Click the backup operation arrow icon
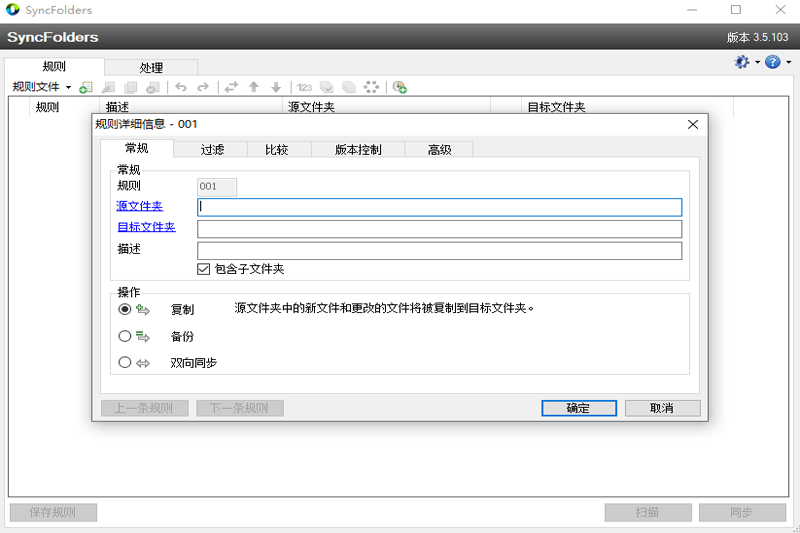 [x=143, y=337]
